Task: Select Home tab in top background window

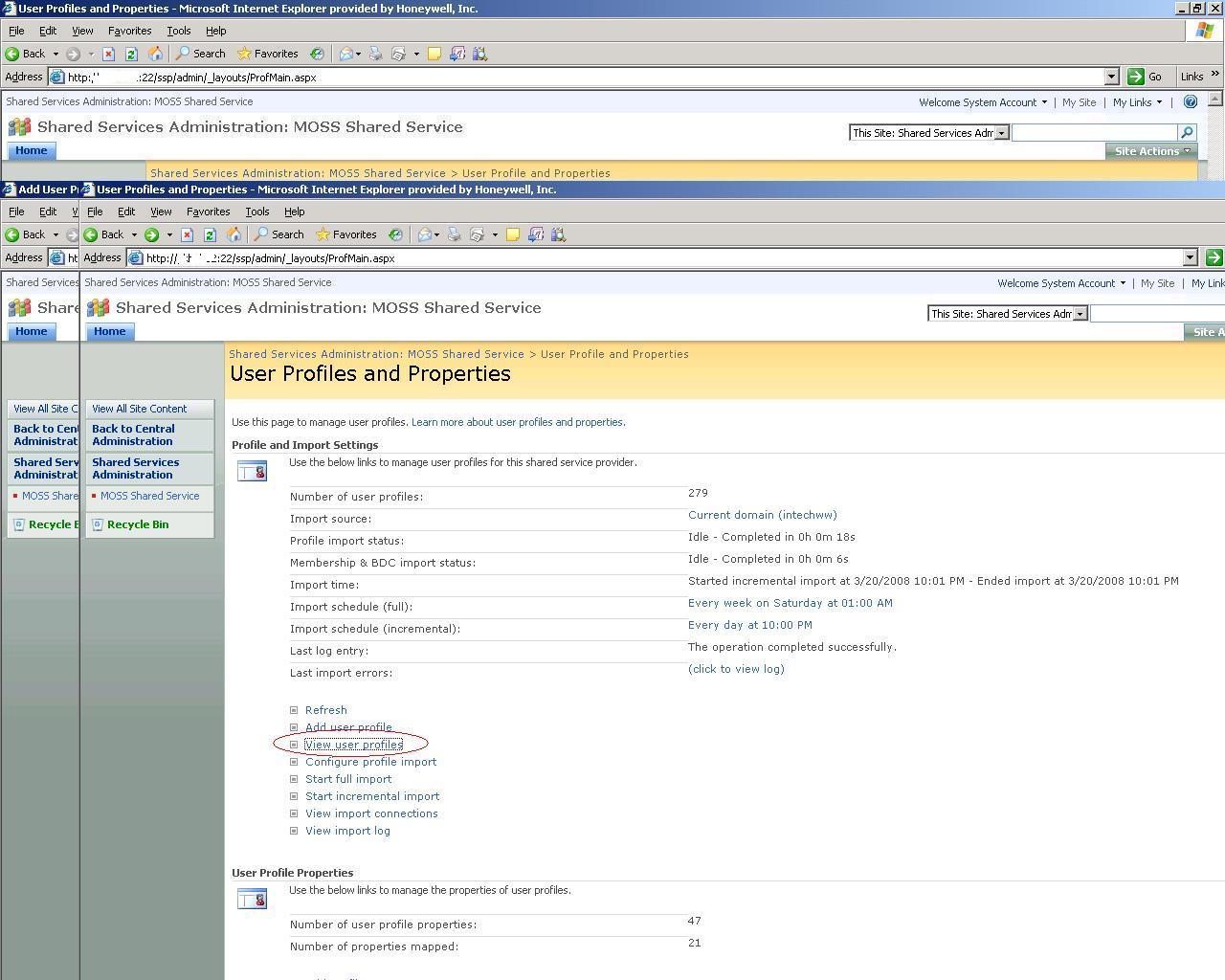Action: point(31,150)
